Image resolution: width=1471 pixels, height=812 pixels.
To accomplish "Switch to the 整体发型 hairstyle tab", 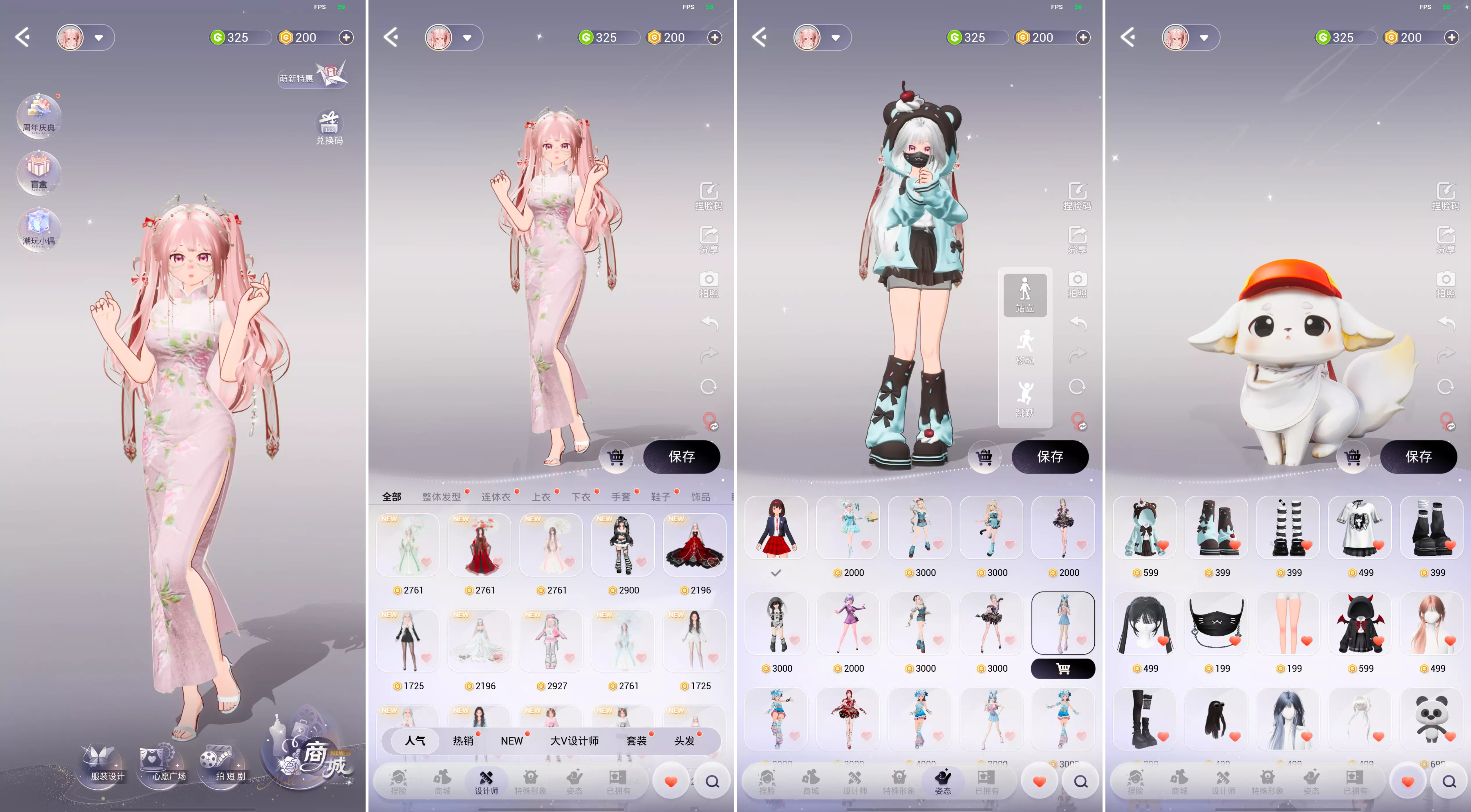I will [x=441, y=497].
